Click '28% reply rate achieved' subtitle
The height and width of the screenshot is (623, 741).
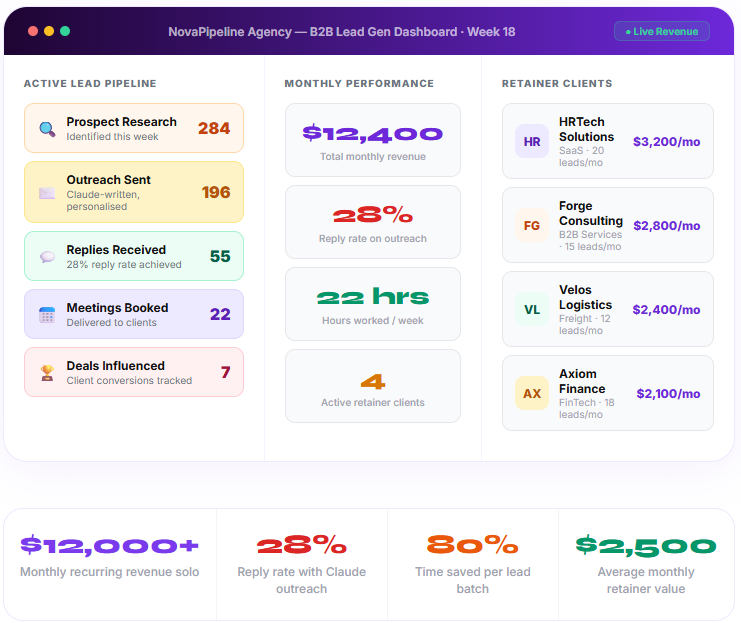point(124,265)
